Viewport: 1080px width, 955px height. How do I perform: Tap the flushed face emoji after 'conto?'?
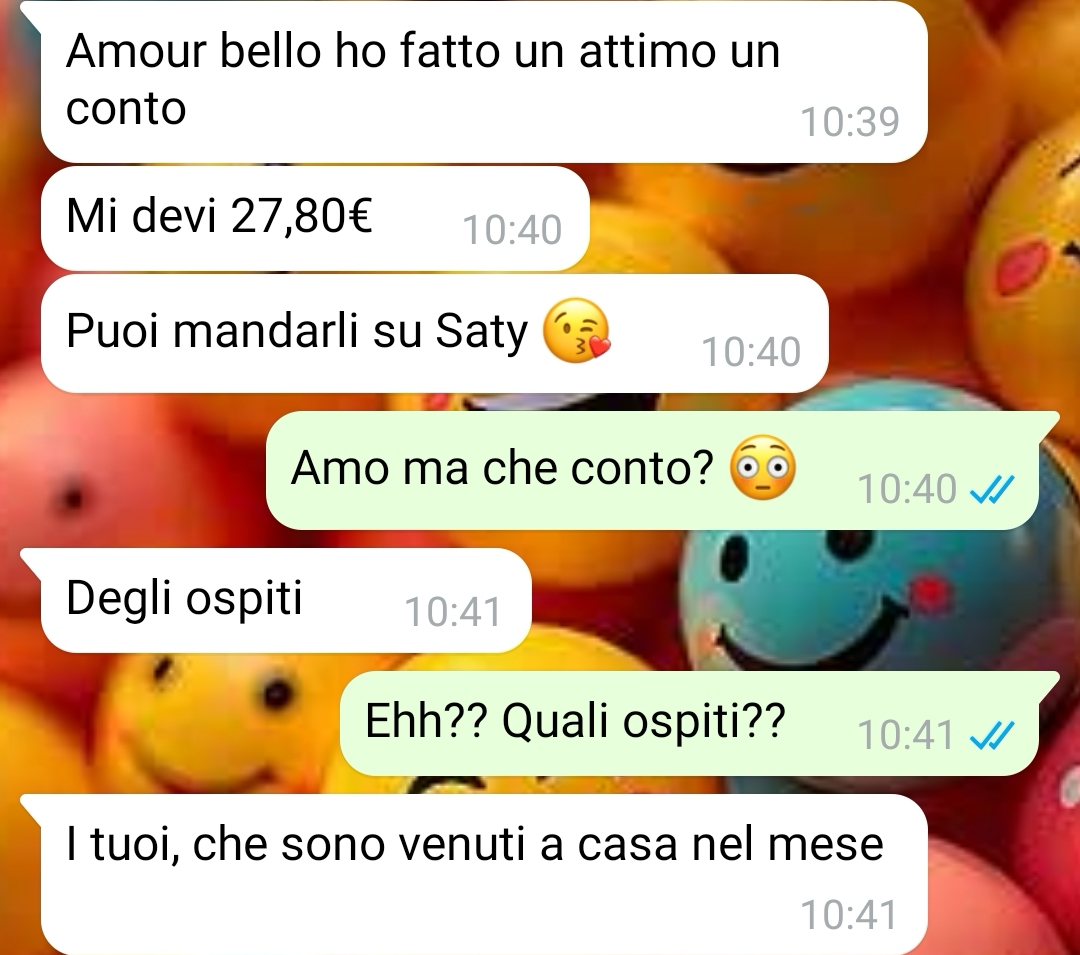pos(762,468)
